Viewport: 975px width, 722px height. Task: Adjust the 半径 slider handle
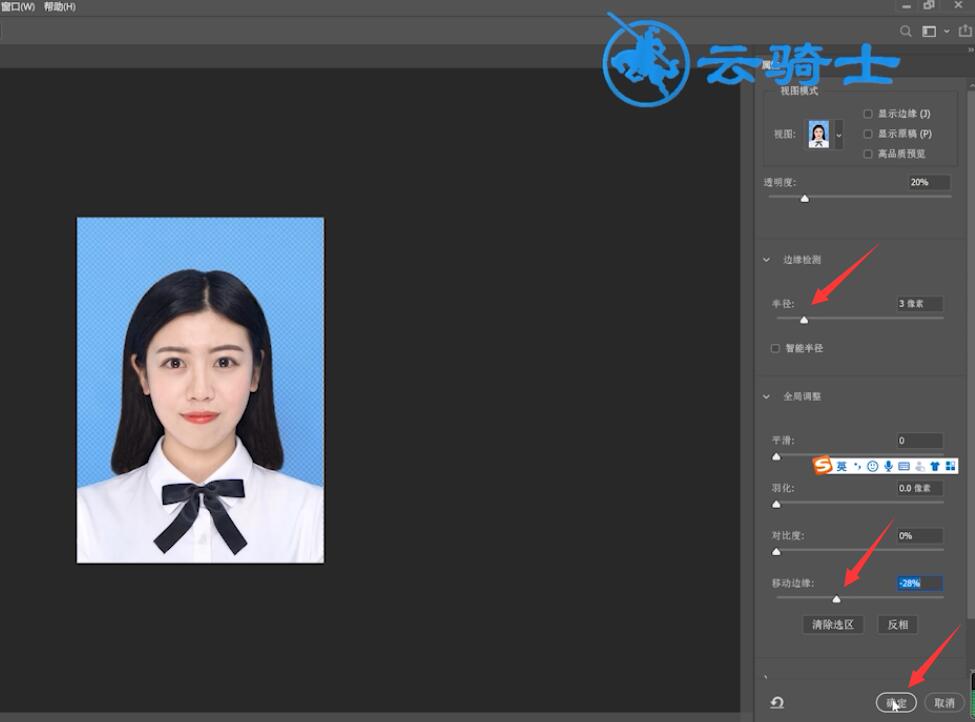(x=804, y=320)
